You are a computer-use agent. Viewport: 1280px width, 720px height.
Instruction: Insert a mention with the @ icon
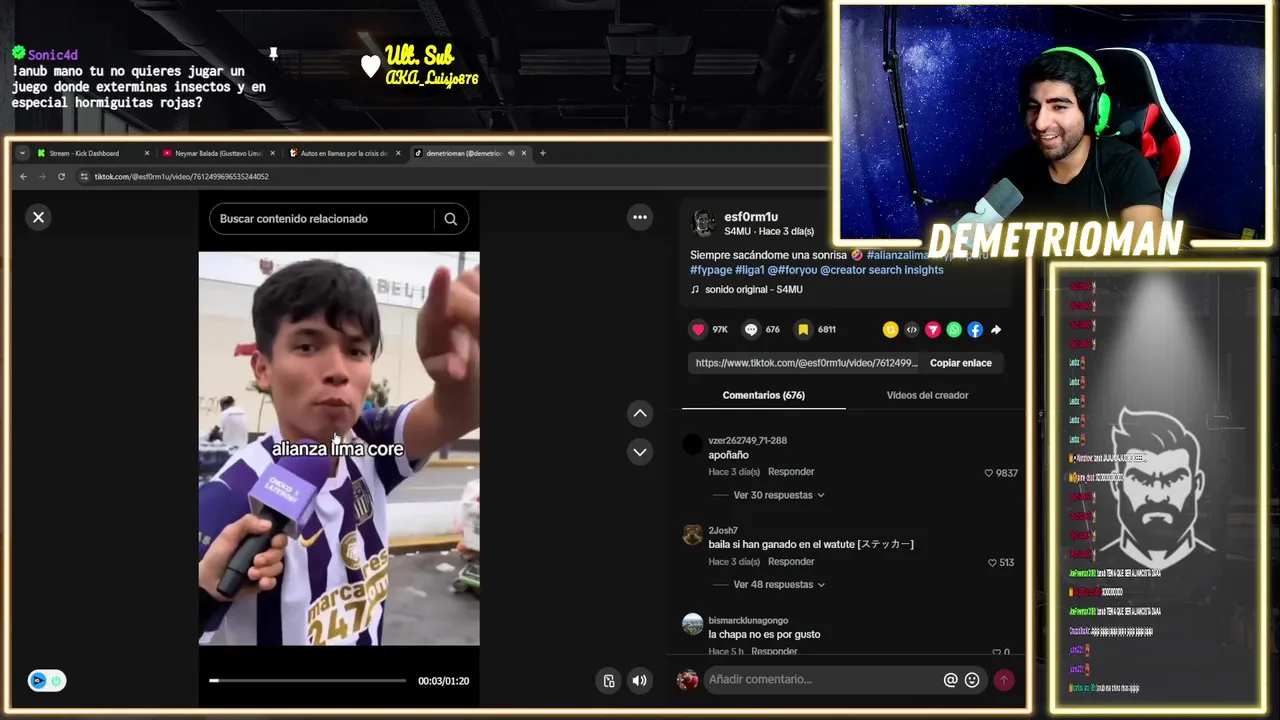pyautogui.click(x=951, y=680)
